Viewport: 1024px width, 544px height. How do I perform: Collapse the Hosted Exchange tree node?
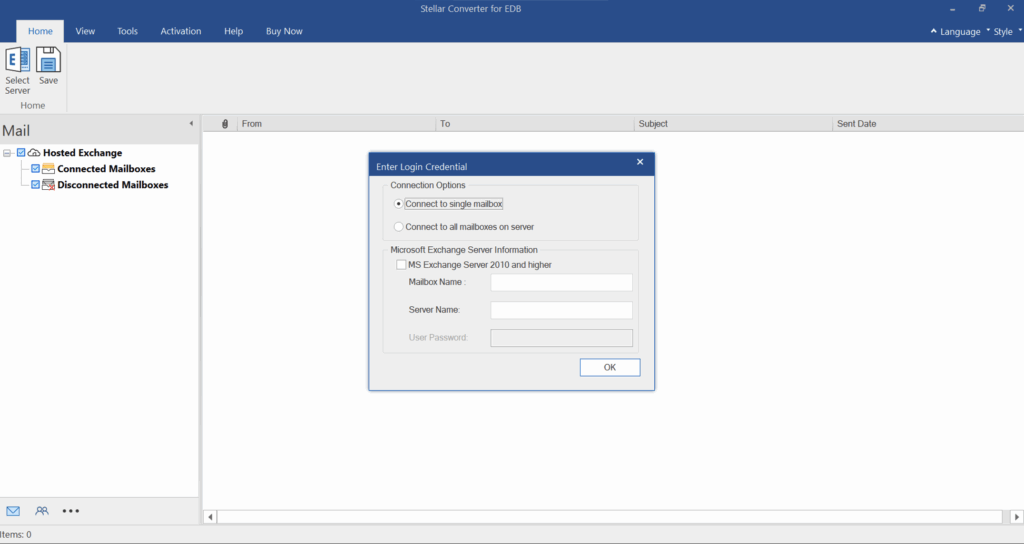coord(7,153)
